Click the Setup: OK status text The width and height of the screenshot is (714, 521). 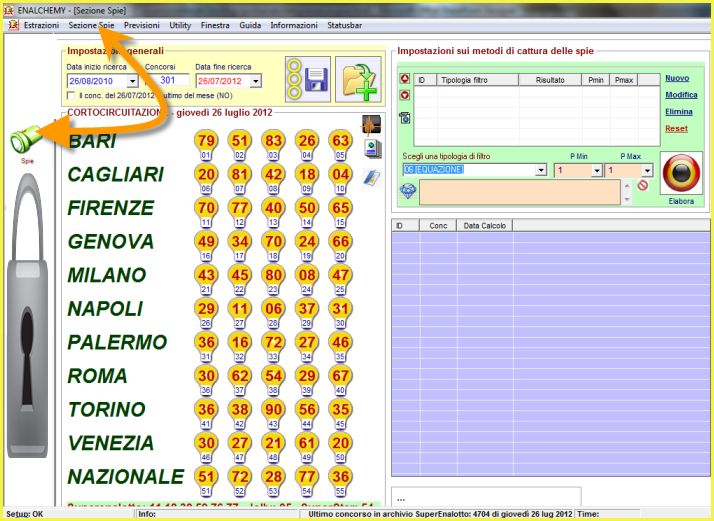tap(25, 514)
